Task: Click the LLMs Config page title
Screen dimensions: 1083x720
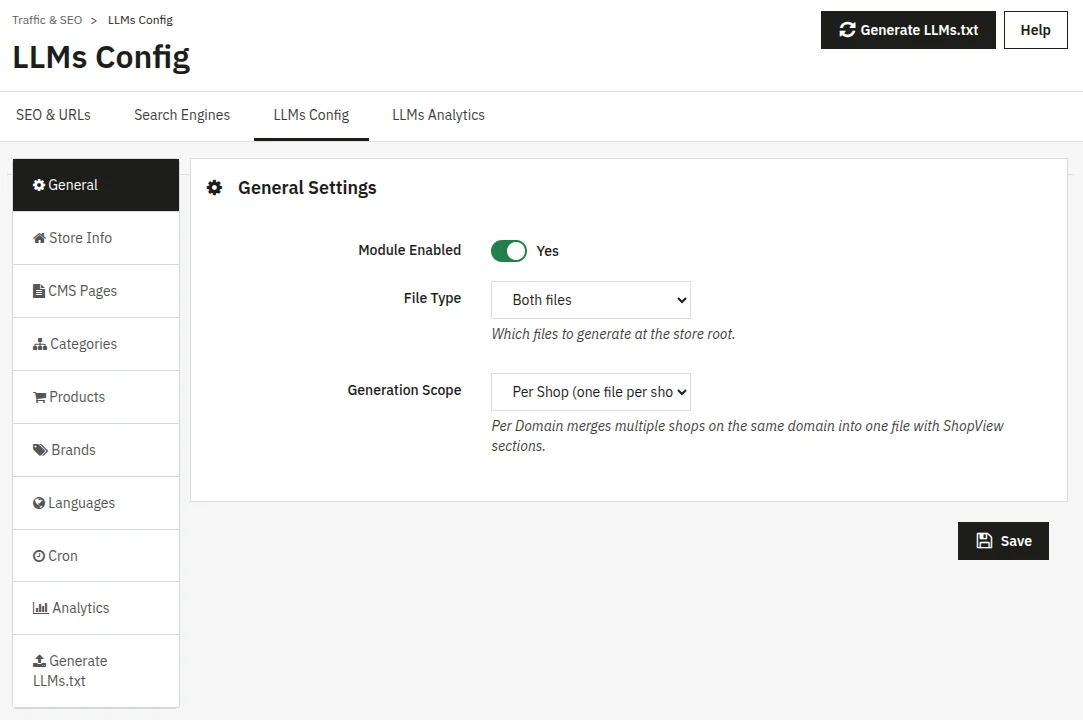Action: (x=102, y=57)
